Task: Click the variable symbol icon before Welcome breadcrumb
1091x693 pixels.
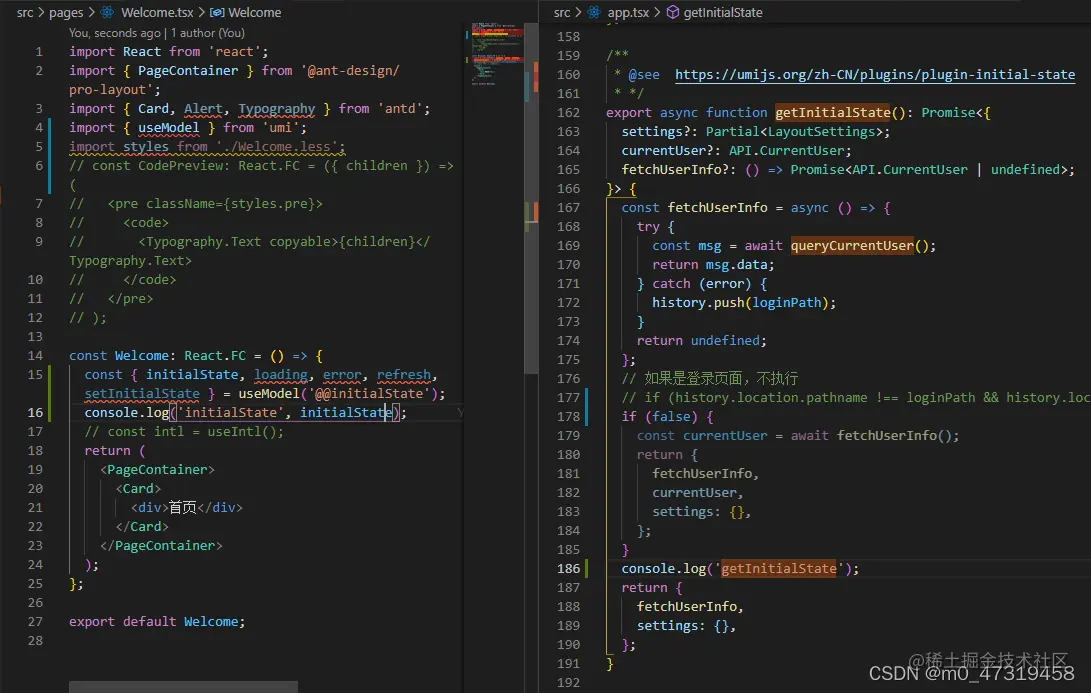Action: (x=217, y=12)
